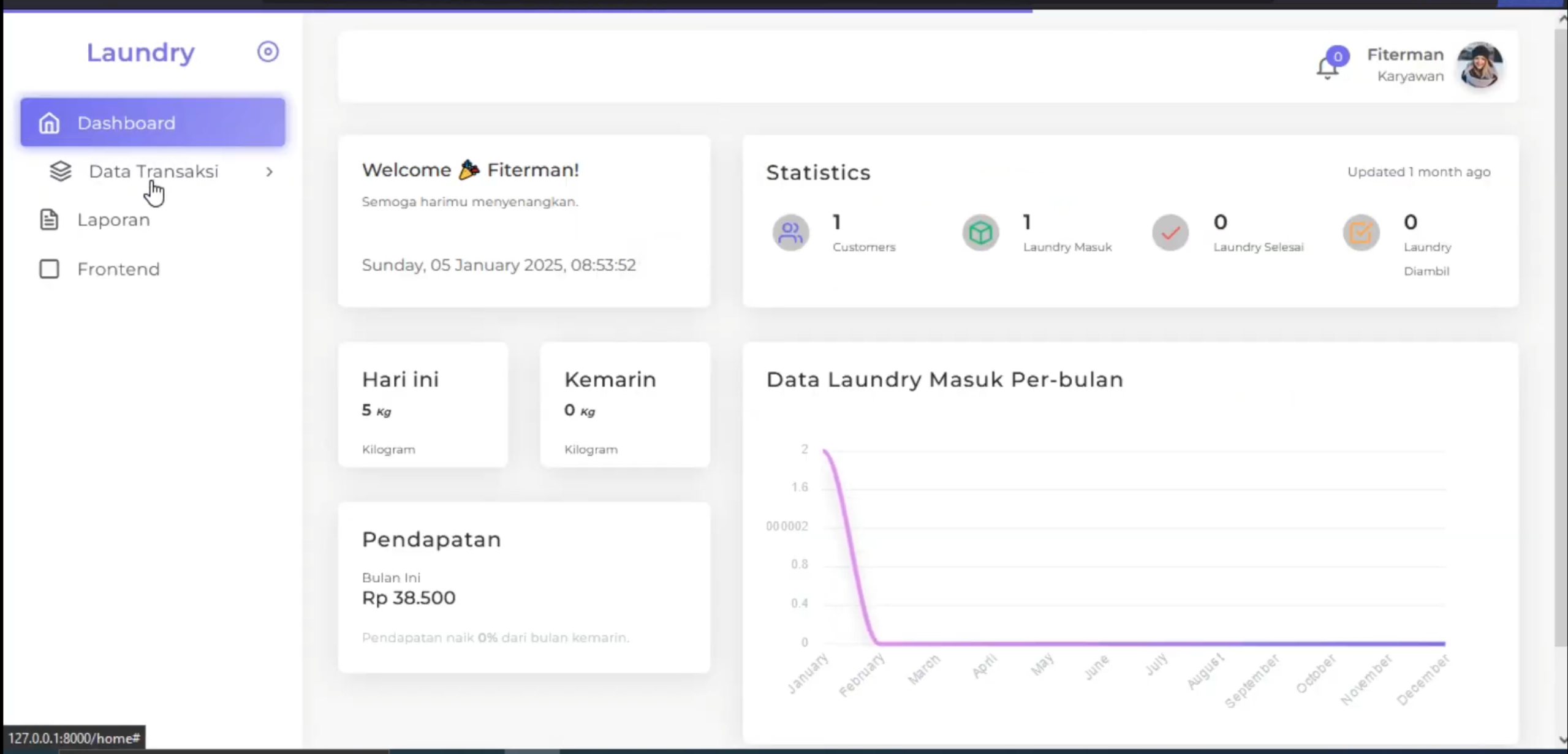This screenshot has width=1568, height=754.
Task: Click the Frontend square icon
Action: (49, 269)
